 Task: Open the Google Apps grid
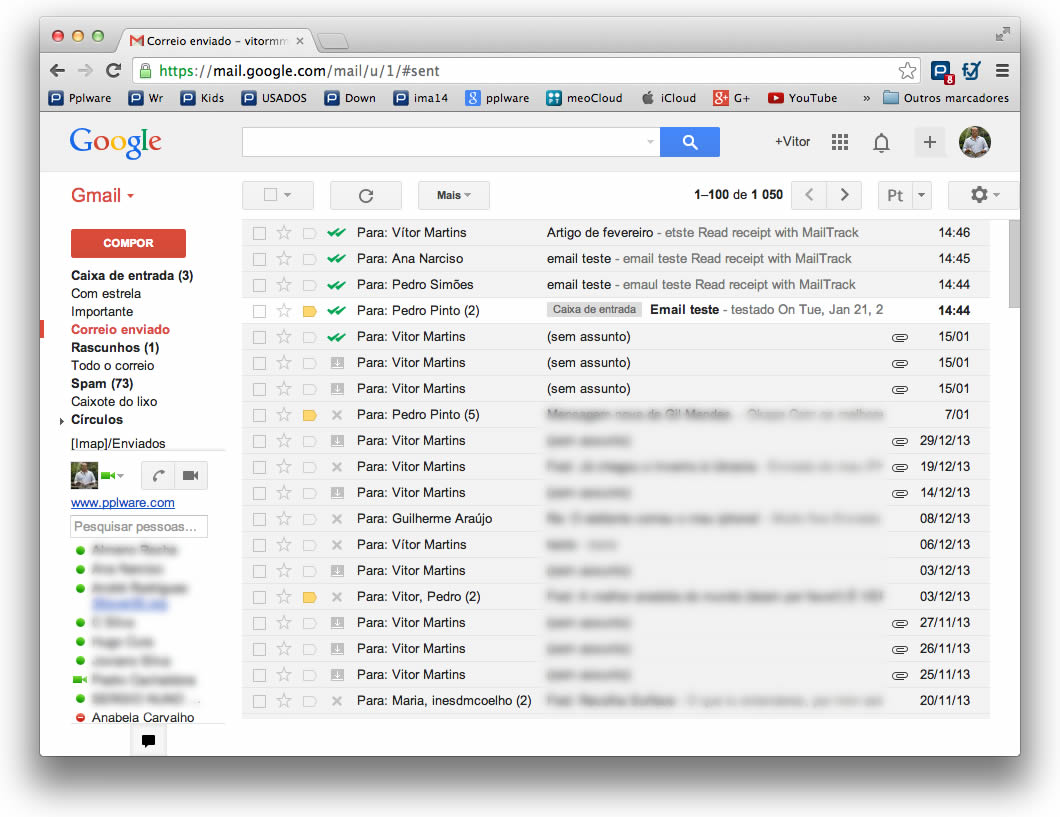coord(839,142)
